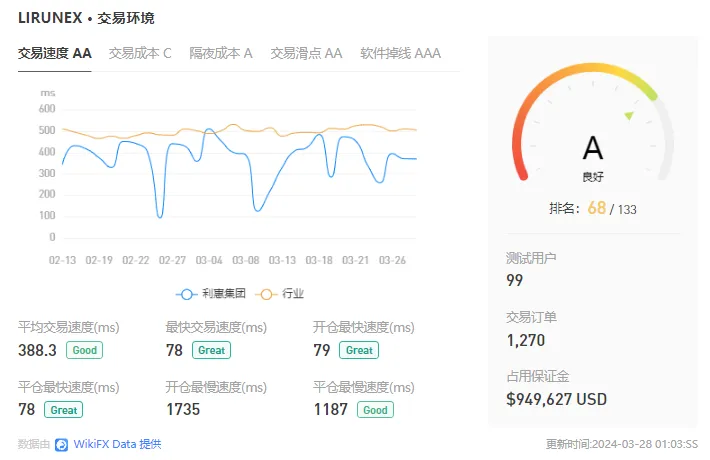Click the ranking number 68
Screen dimensions: 710x460
click(x=596, y=208)
